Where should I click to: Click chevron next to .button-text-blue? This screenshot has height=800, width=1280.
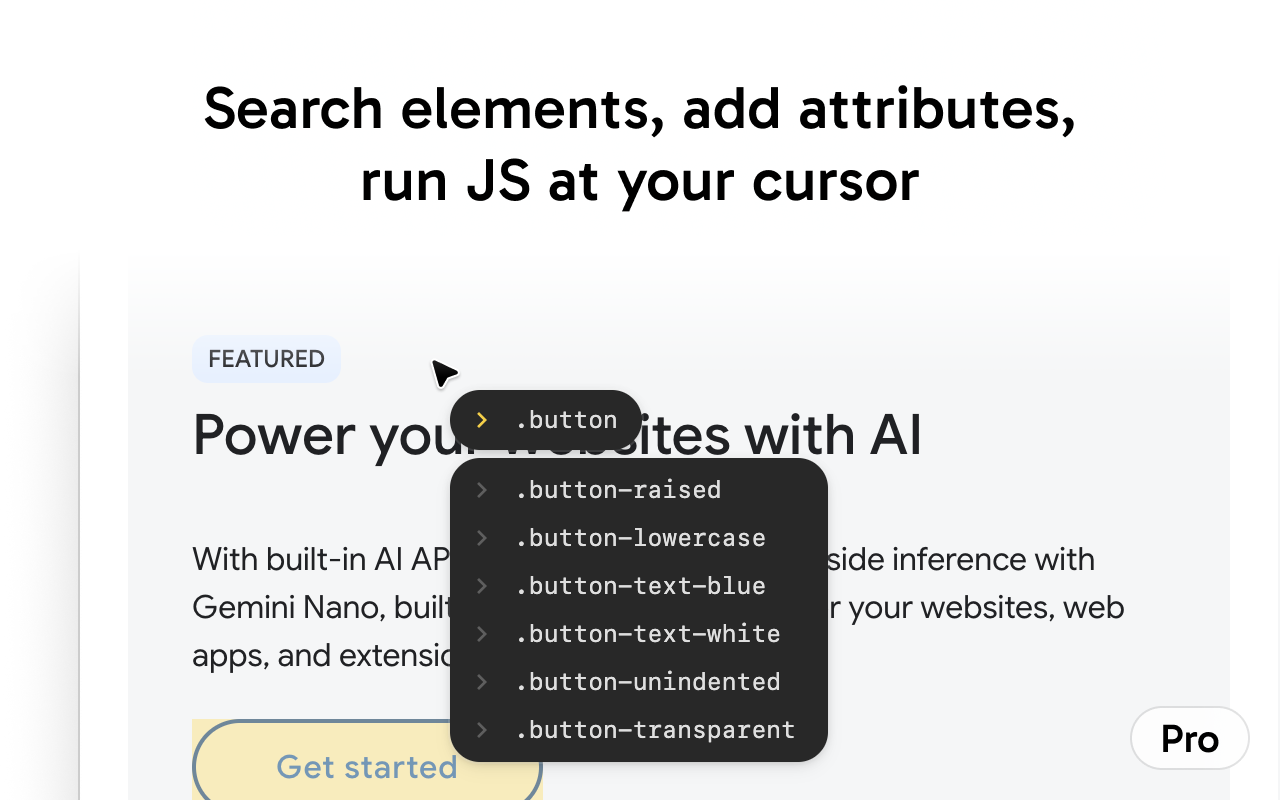click(482, 586)
